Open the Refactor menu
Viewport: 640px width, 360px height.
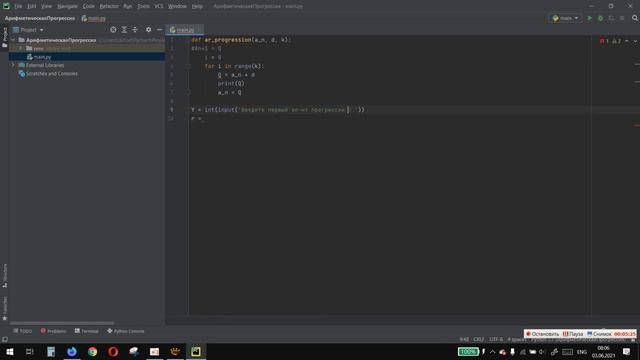pyautogui.click(x=109, y=6)
